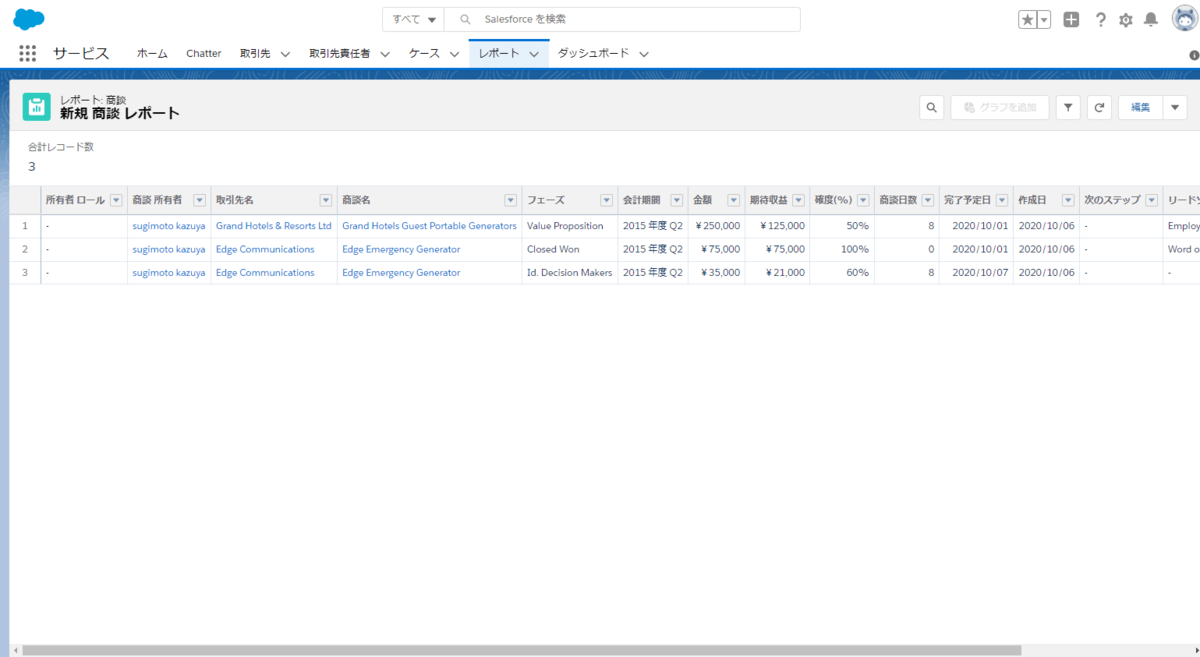This screenshot has width=1200, height=657.
Task: Open 金額 column header dropdown
Action: coord(734,200)
